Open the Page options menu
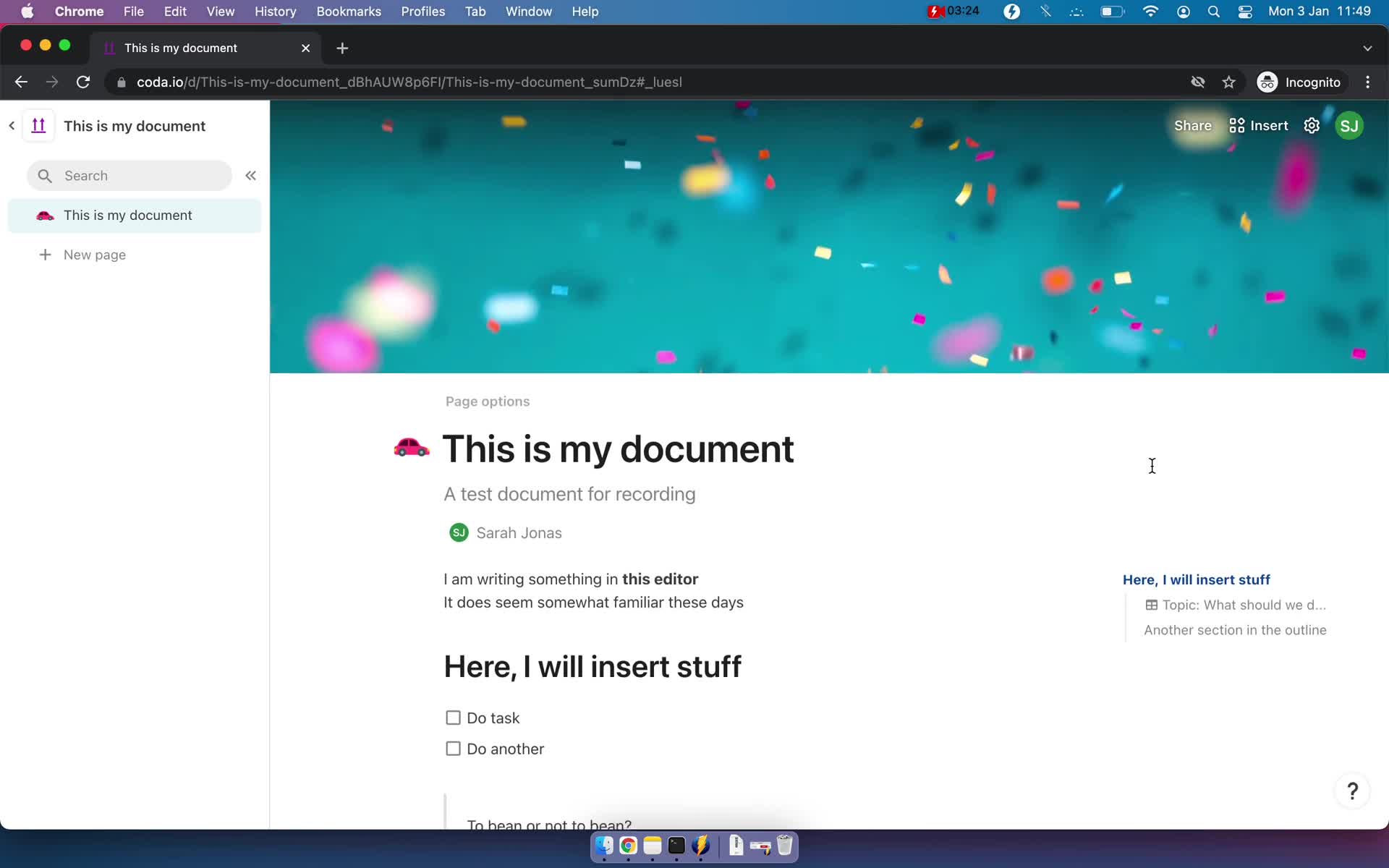The width and height of the screenshot is (1389, 868). 488,401
